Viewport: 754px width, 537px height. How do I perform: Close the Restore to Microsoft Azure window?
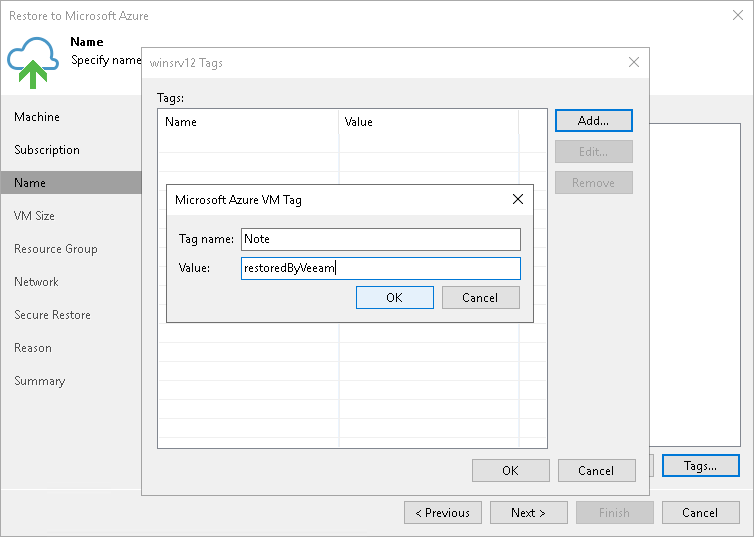(x=738, y=15)
